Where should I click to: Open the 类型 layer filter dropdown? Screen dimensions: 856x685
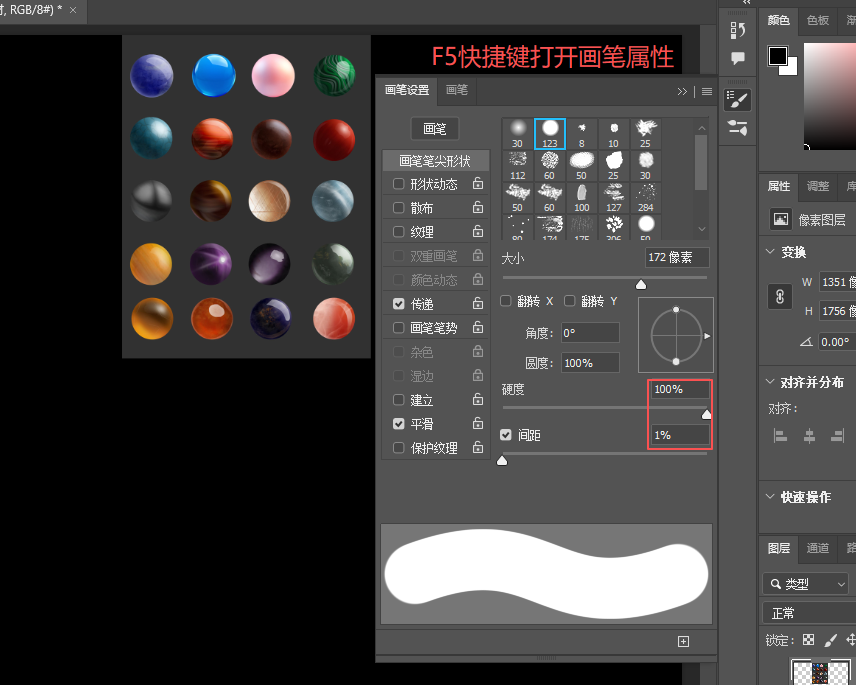[806, 584]
